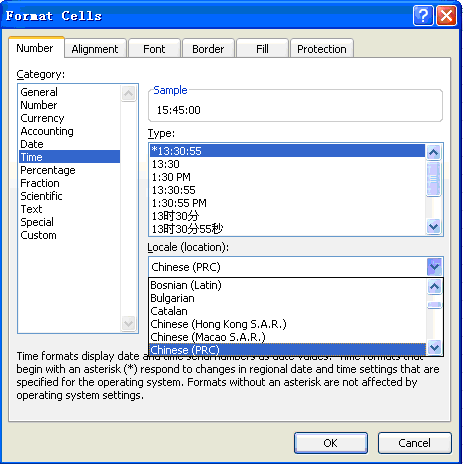Click locale list scroll down arrow
This screenshot has width=463, height=464.
coord(434,348)
